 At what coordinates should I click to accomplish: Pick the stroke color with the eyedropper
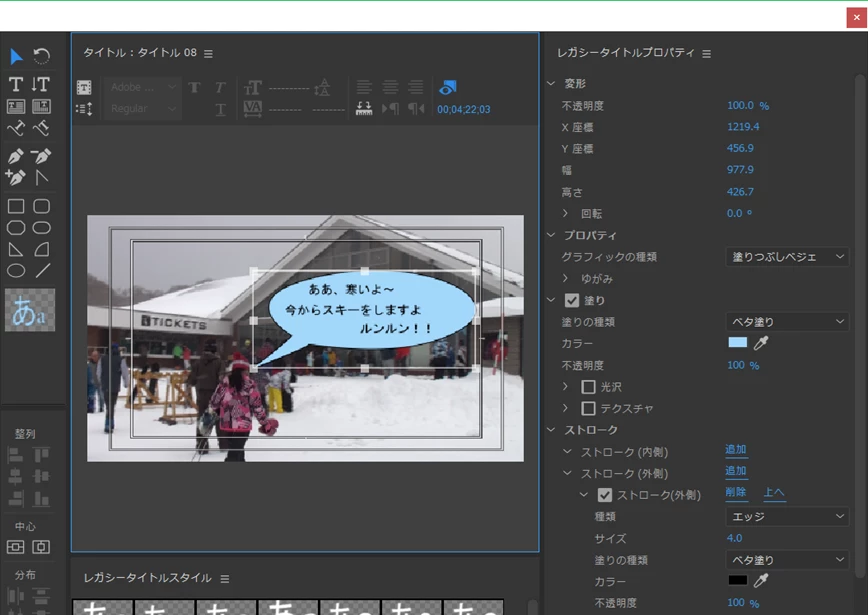(761, 580)
